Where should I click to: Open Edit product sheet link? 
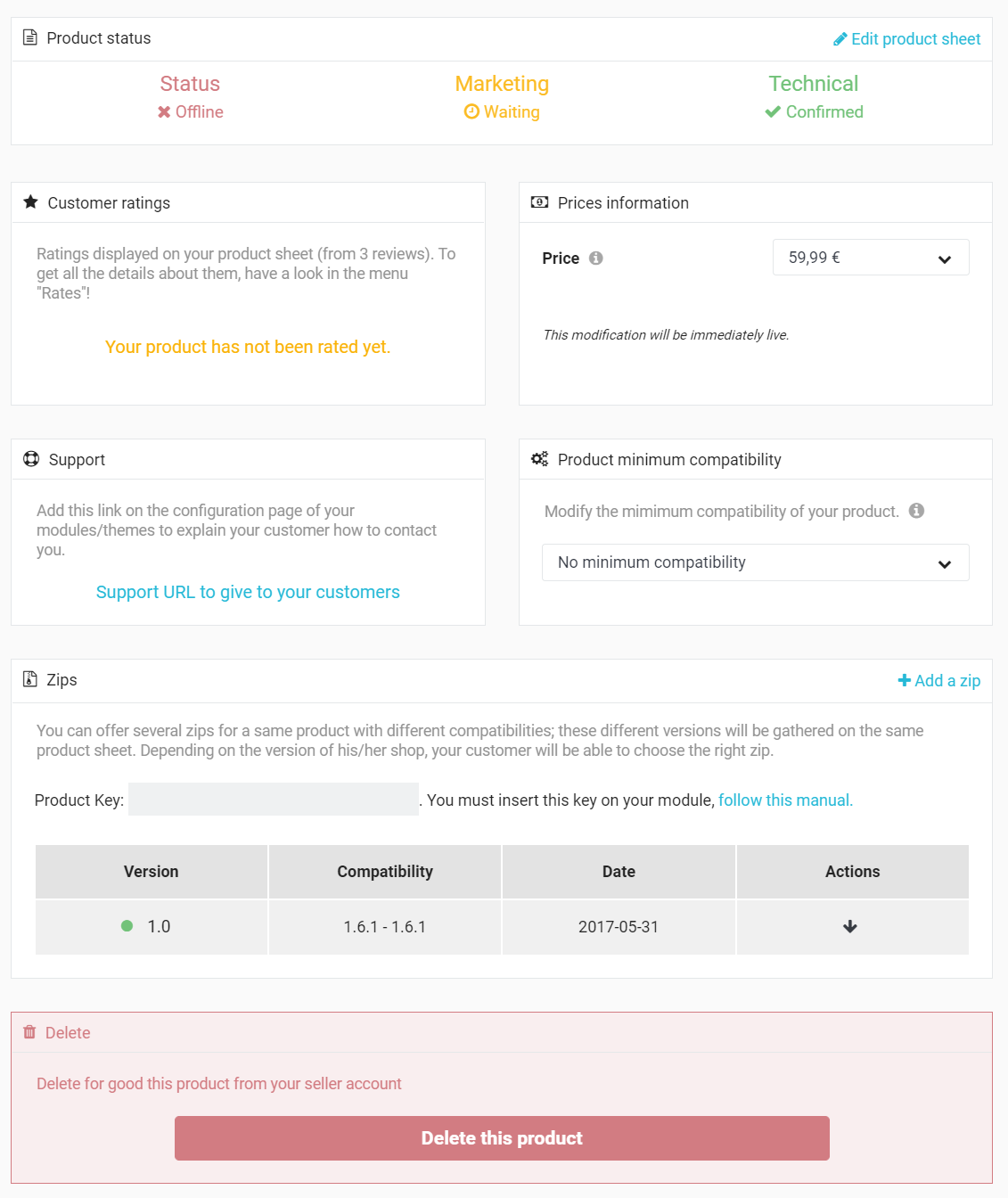pyautogui.click(x=915, y=39)
